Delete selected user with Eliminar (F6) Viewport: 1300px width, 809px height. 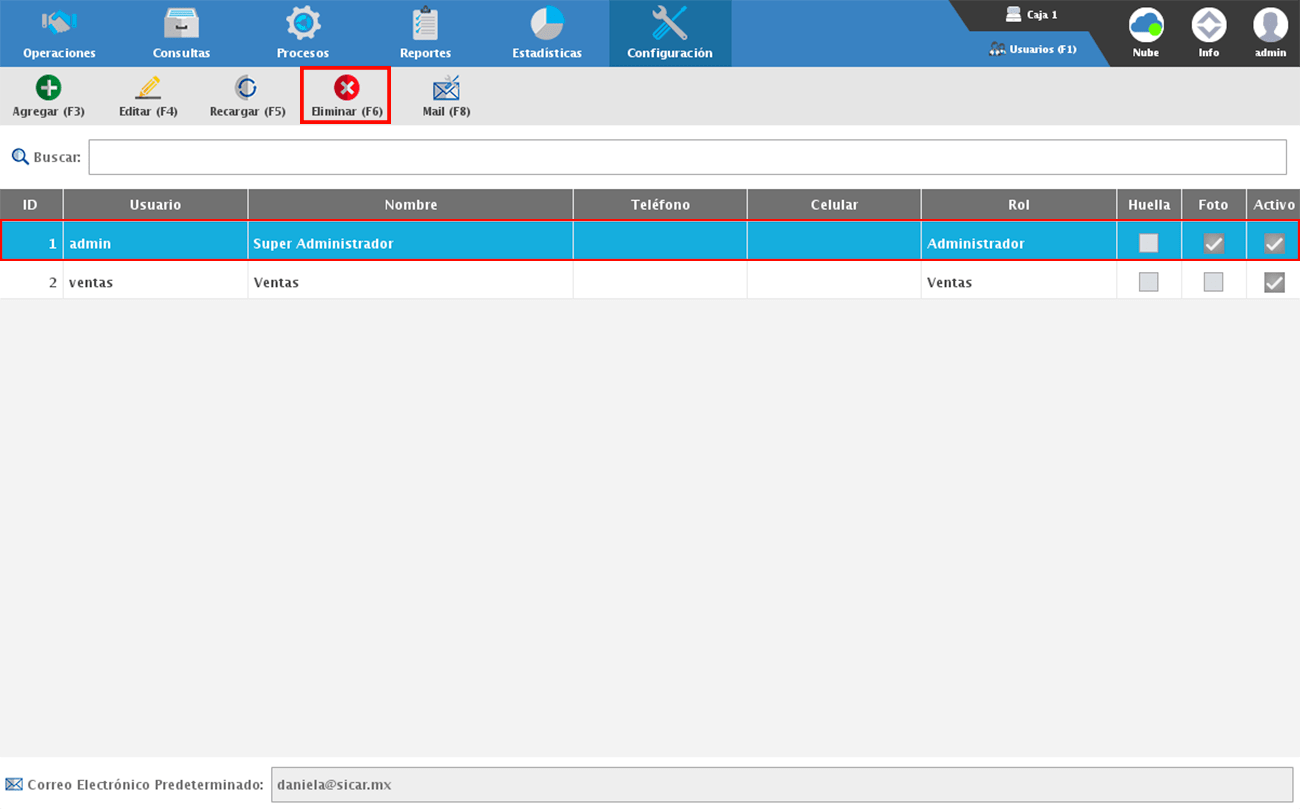point(346,89)
